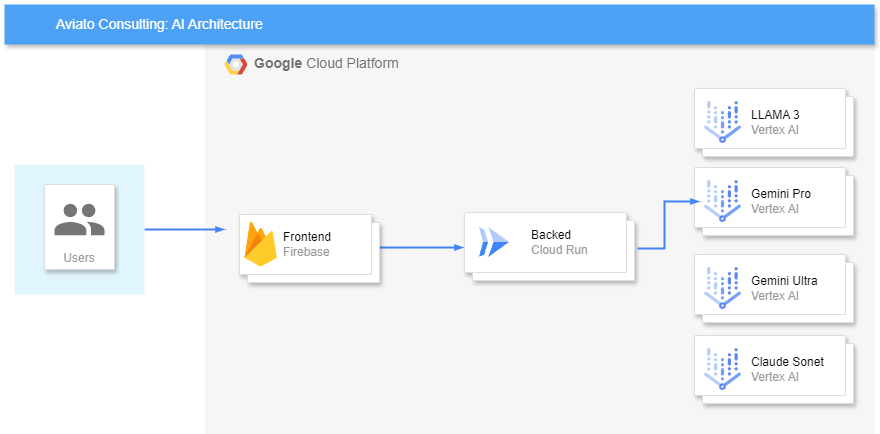The image size is (880, 434).
Task: Click the Backed Cloud Run card
Action: (545, 243)
